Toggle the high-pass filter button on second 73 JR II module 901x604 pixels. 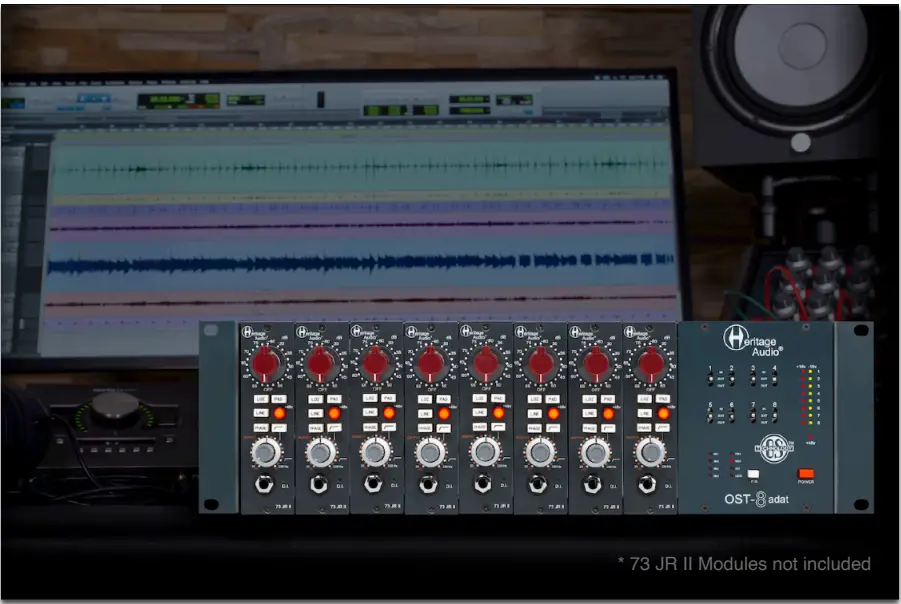click(x=334, y=428)
